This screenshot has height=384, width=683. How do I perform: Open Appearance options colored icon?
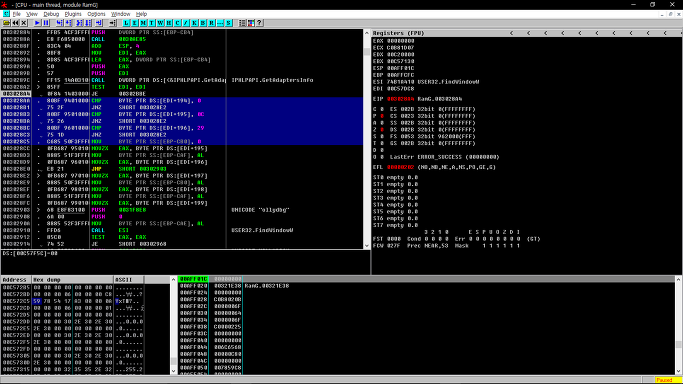click(x=251, y=23)
